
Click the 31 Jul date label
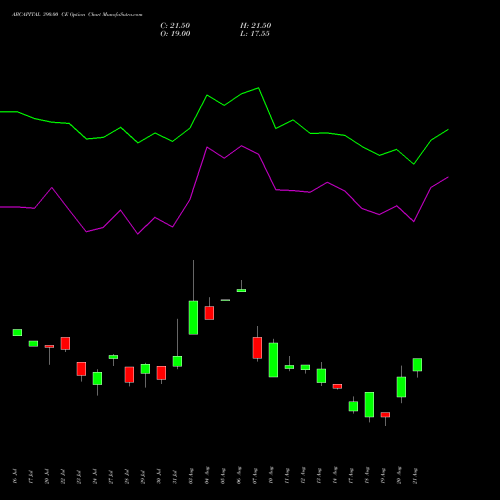[x=175, y=476]
